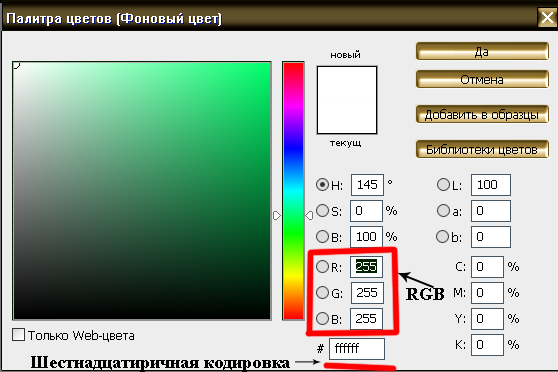The height and width of the screenshot is (372, 558).
Task: Click the vertical hue spectrum slider
Action: tap(293, 191)
